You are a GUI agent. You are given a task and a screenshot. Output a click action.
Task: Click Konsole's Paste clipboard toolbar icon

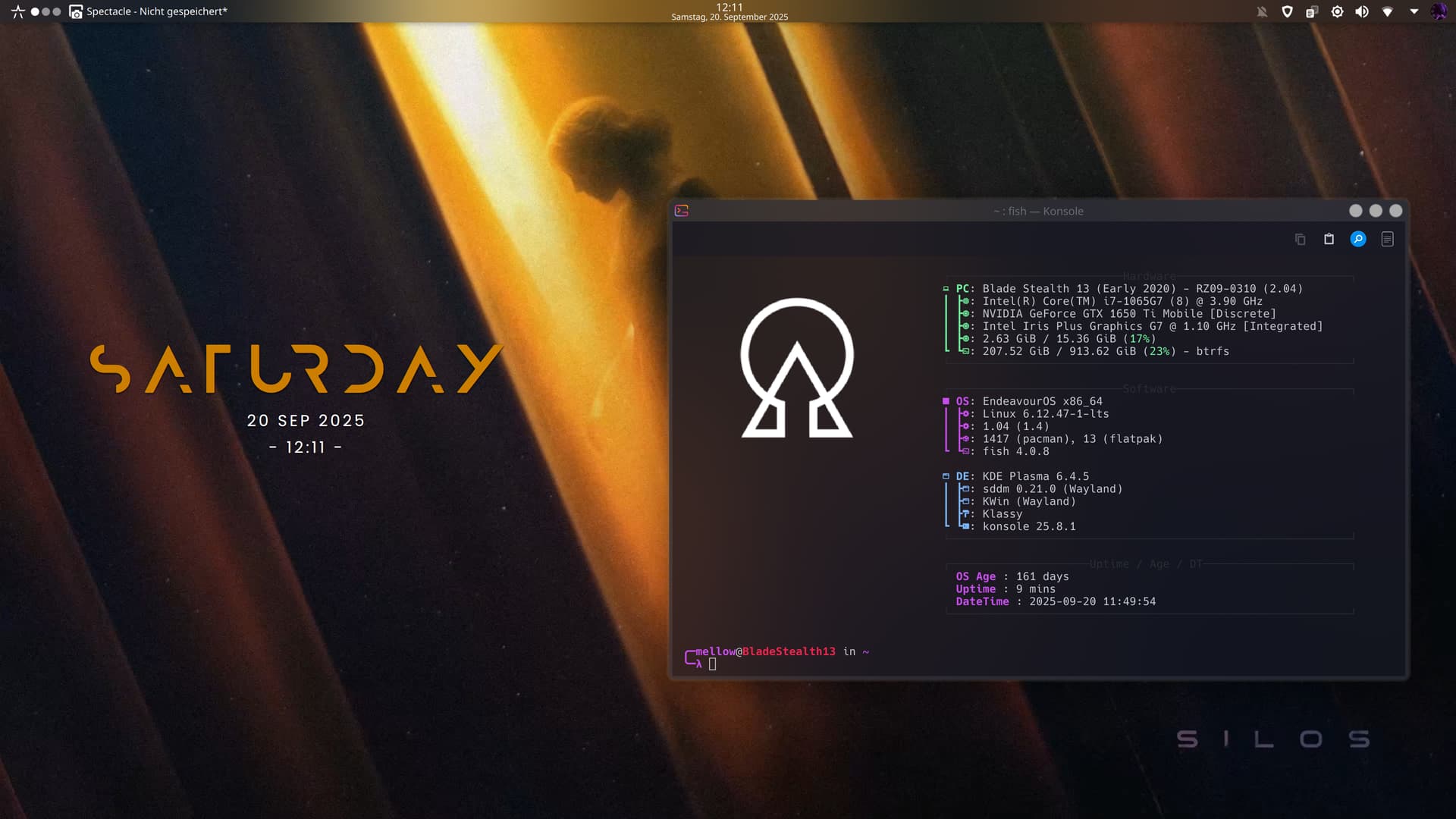coord(1329,240)
